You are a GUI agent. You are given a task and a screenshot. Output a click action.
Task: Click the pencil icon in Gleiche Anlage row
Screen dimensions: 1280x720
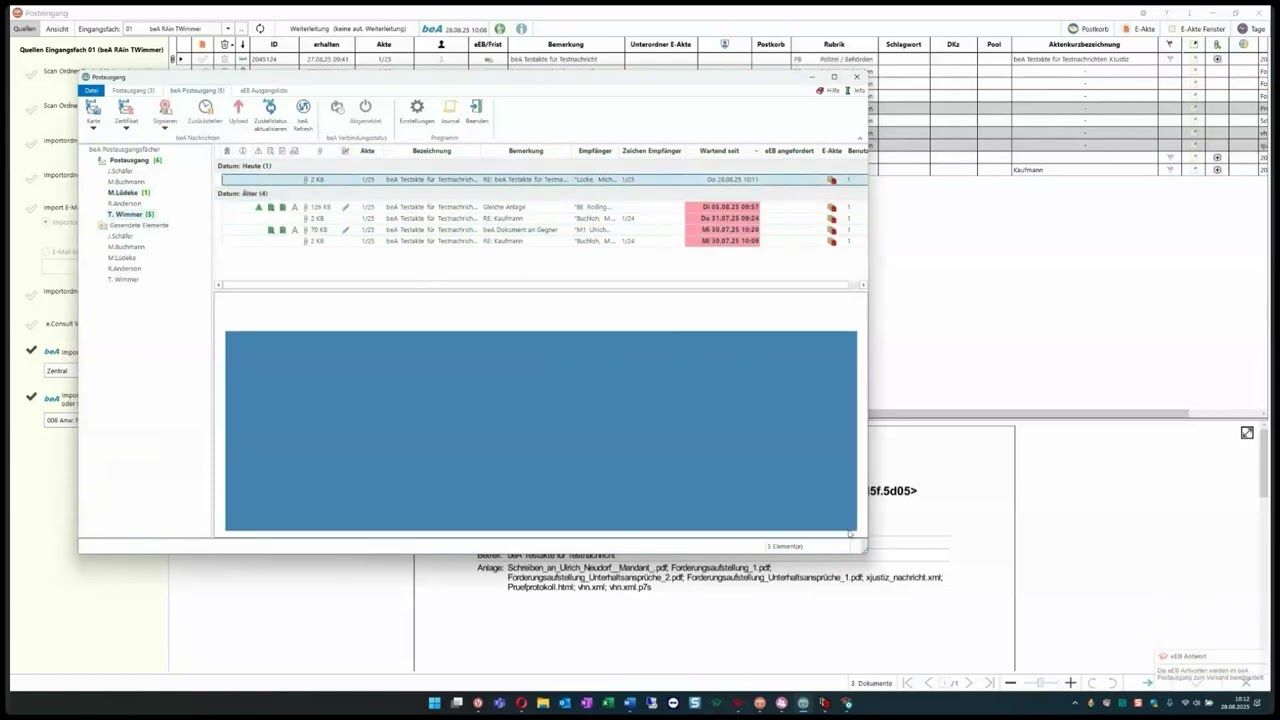click(346, 207)
